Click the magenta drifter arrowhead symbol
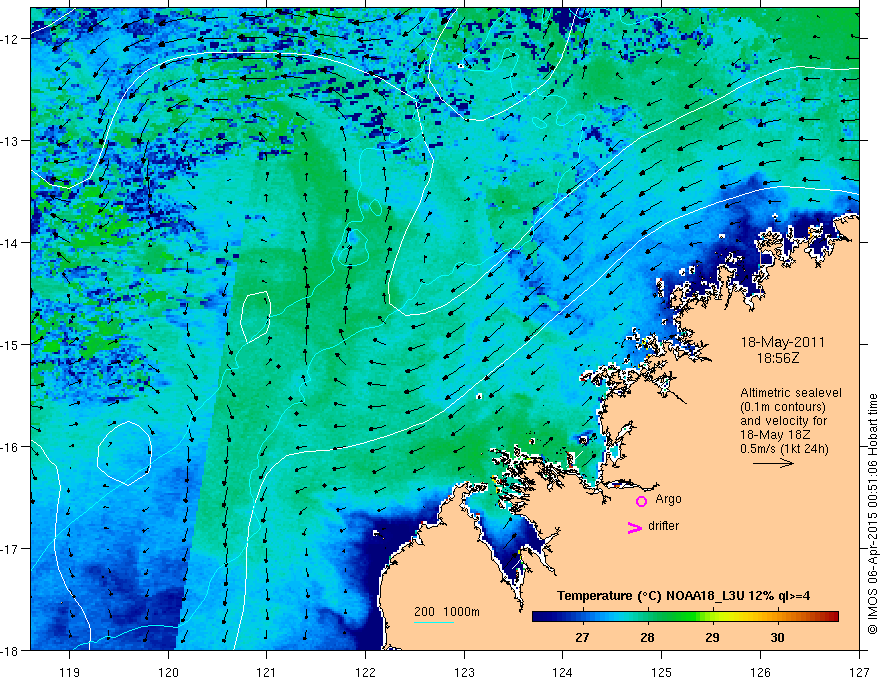The width and height of the screenshot is (880, 680). coord(635,527)
